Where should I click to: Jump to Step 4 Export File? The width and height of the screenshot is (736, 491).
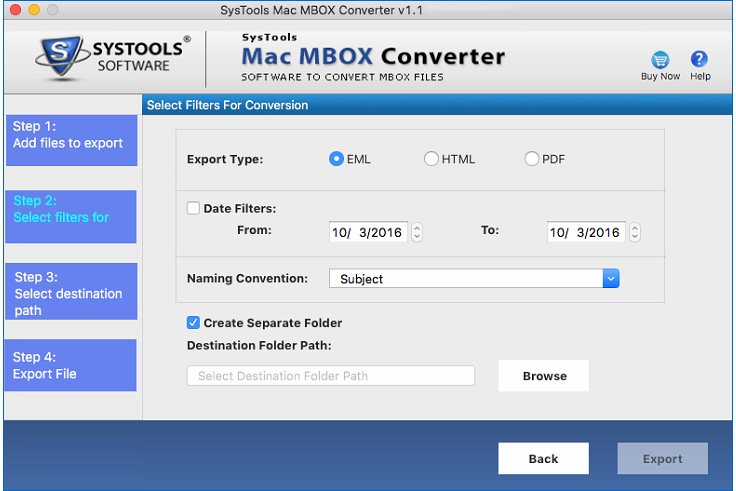point(70,365)
